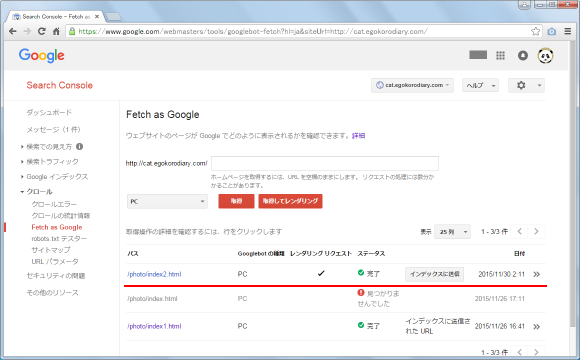Open details arrows for /photo/index1.html row
Image resolution: width=580 pixels, height=360 pixels.
click(537, 326)
